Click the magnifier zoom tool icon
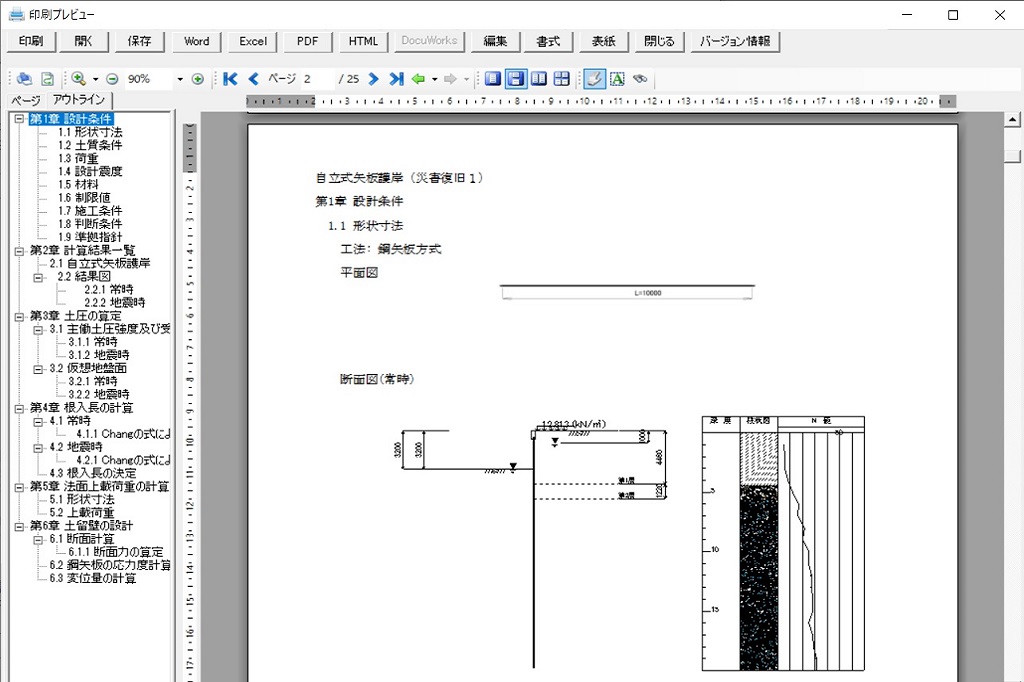 (79, 79)
